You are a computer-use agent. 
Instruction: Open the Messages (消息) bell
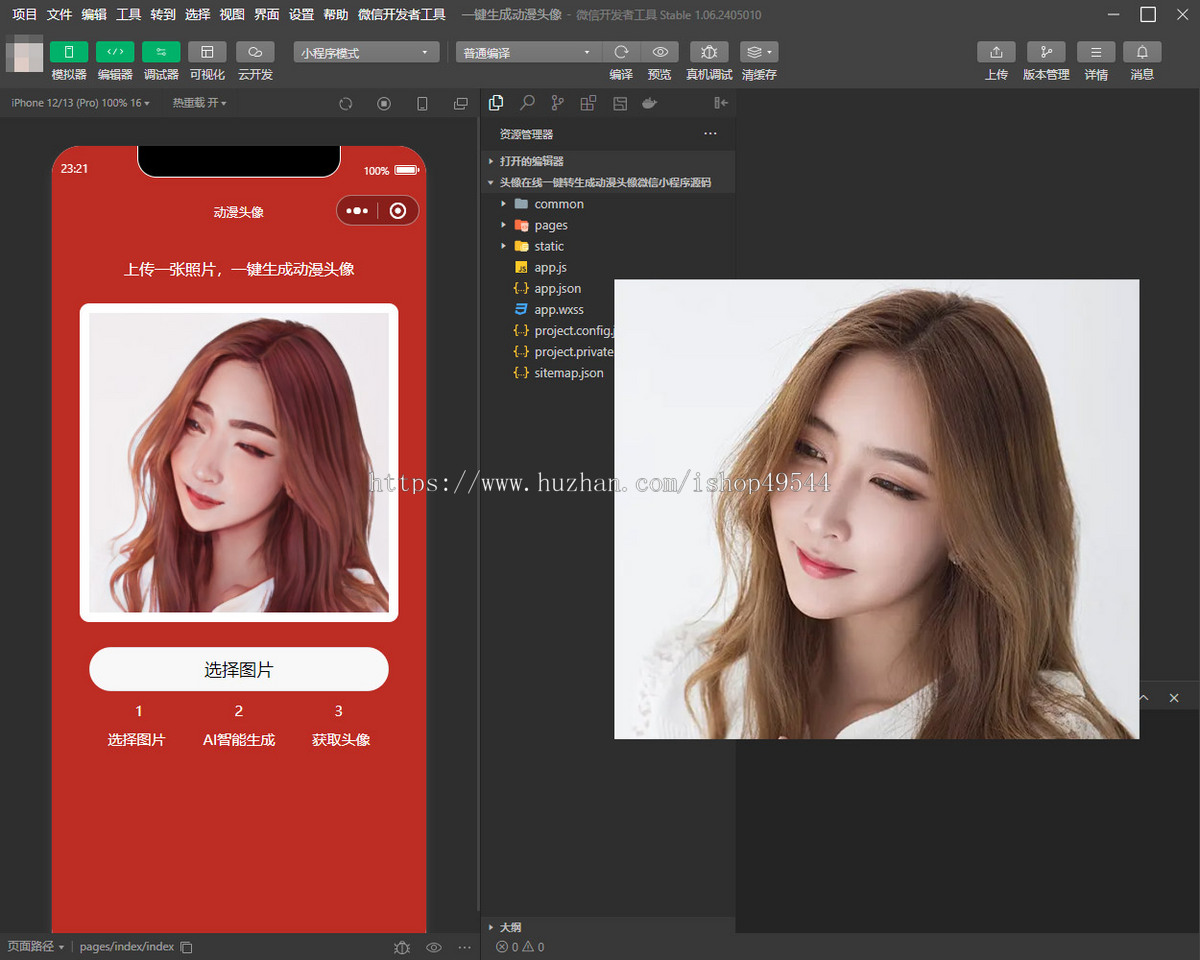pos(1142,52)
